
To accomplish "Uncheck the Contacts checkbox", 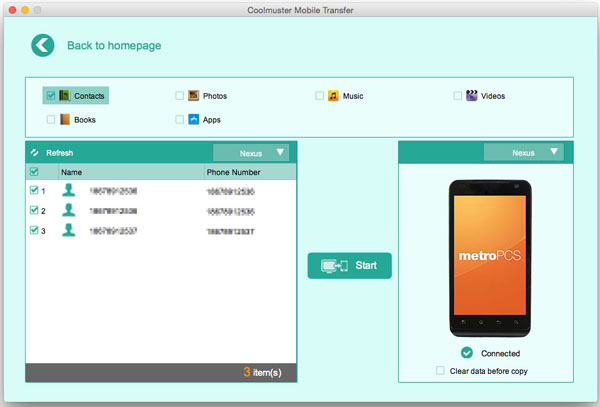I will (x=51, y=95).
